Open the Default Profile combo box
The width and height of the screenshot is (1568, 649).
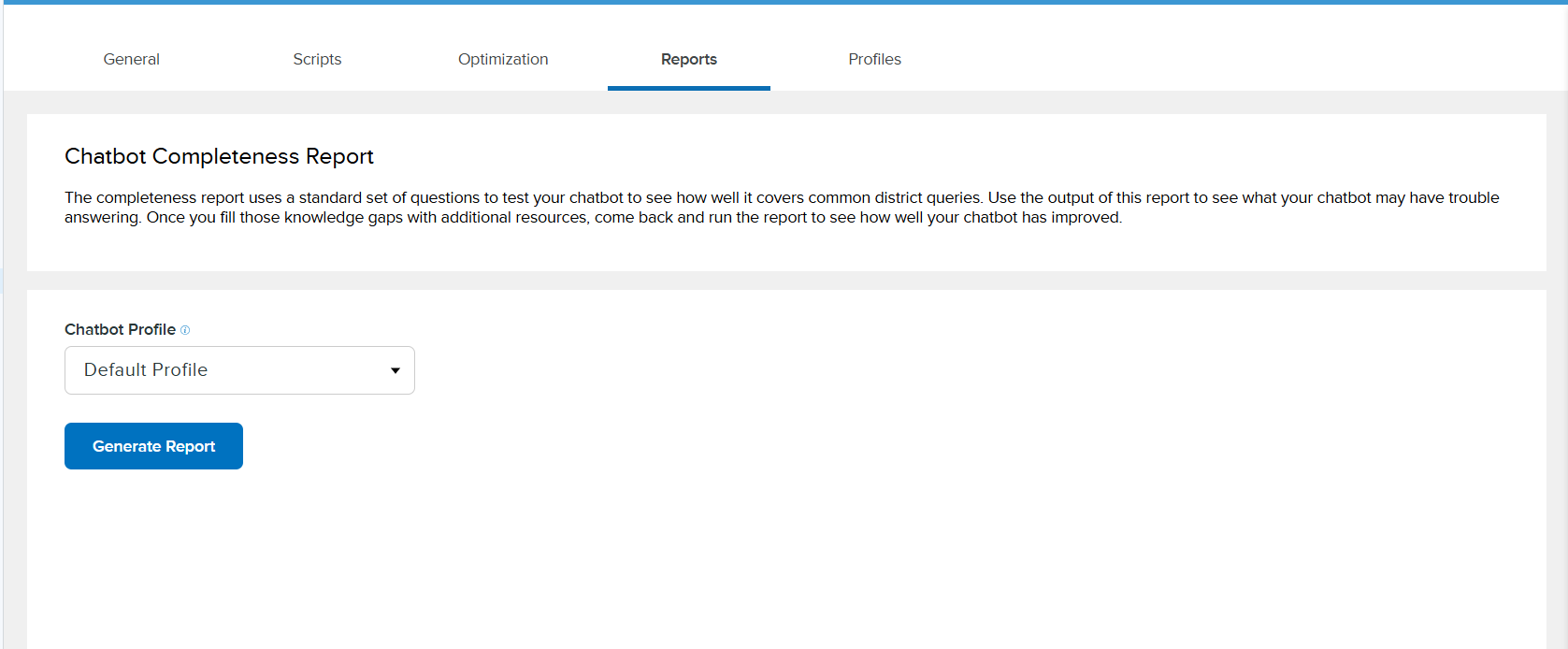239,370
